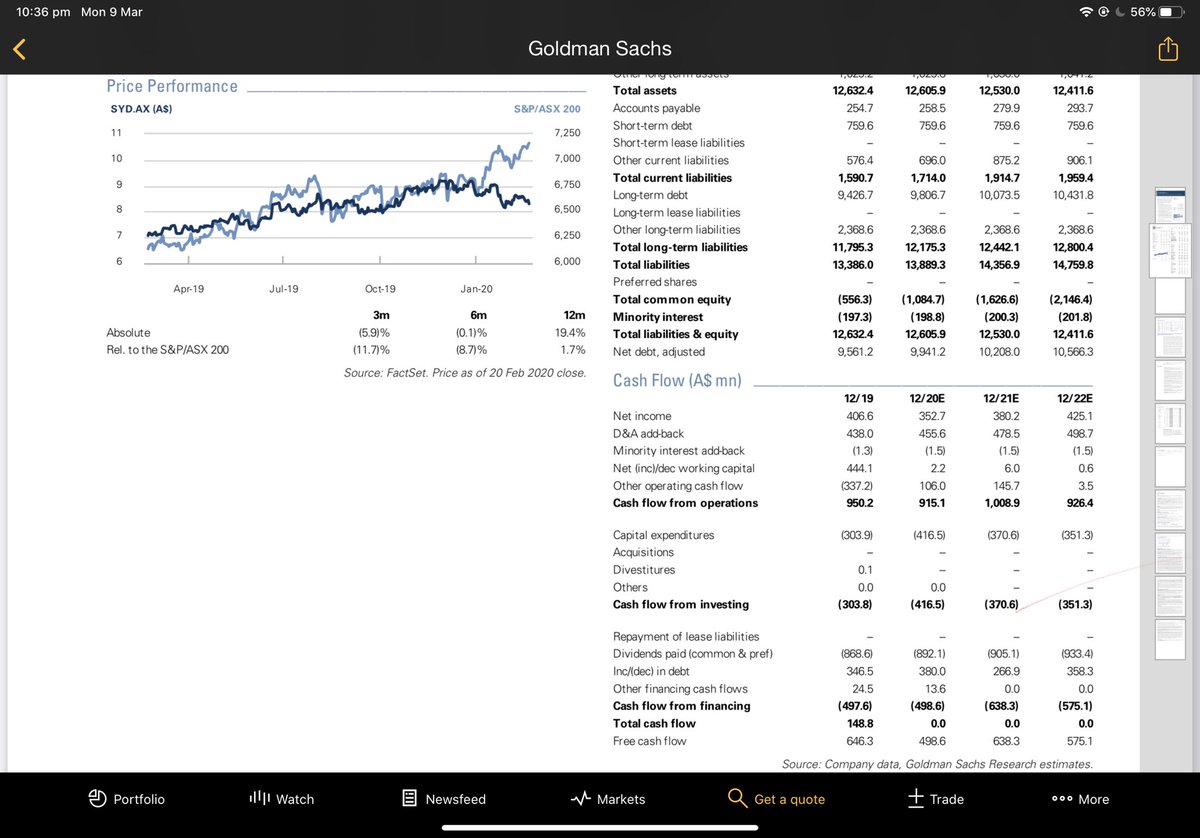Tap the Minority interest row label

pos(657,317)
